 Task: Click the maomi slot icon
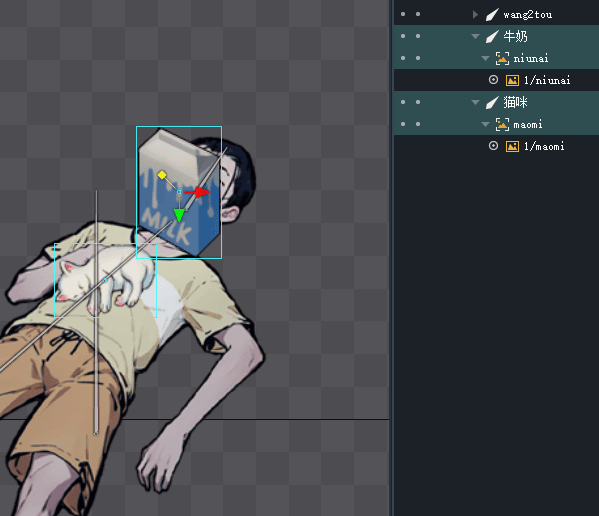pos(502,125)
